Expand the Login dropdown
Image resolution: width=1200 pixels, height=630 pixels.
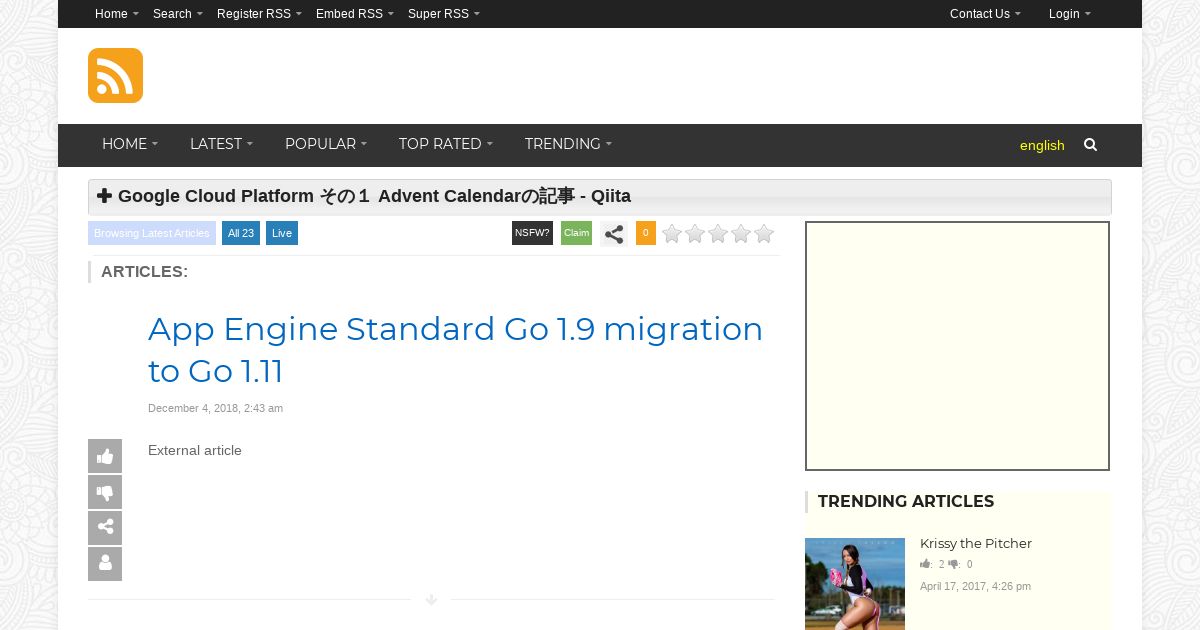click(x=1070, y=14)
